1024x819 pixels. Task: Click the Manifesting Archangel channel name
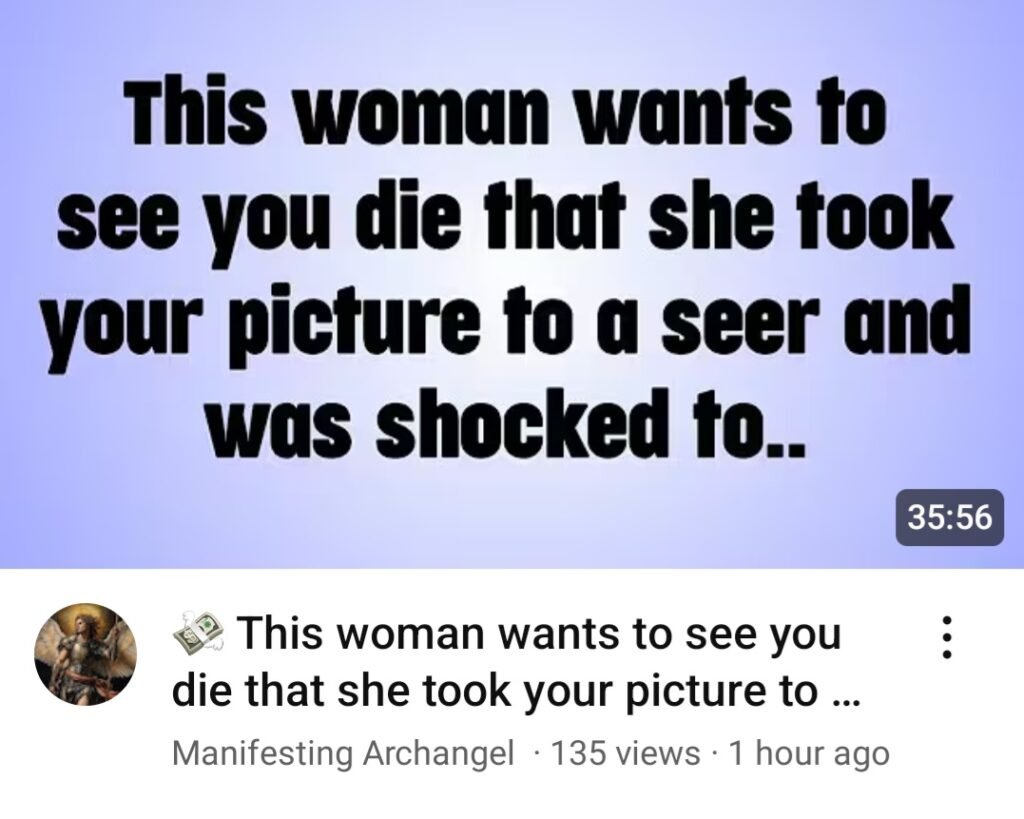click(x=343, y=753)
